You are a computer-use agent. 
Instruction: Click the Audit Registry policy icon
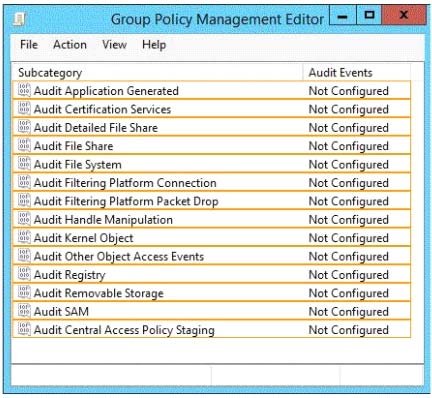24,274
